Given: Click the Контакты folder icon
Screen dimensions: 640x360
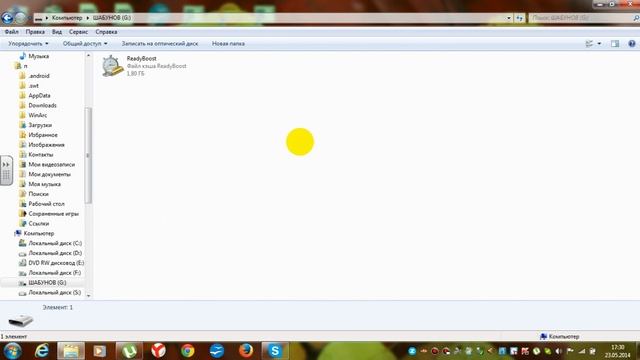Looking at the screenshot, I should [x=23, y=155].
